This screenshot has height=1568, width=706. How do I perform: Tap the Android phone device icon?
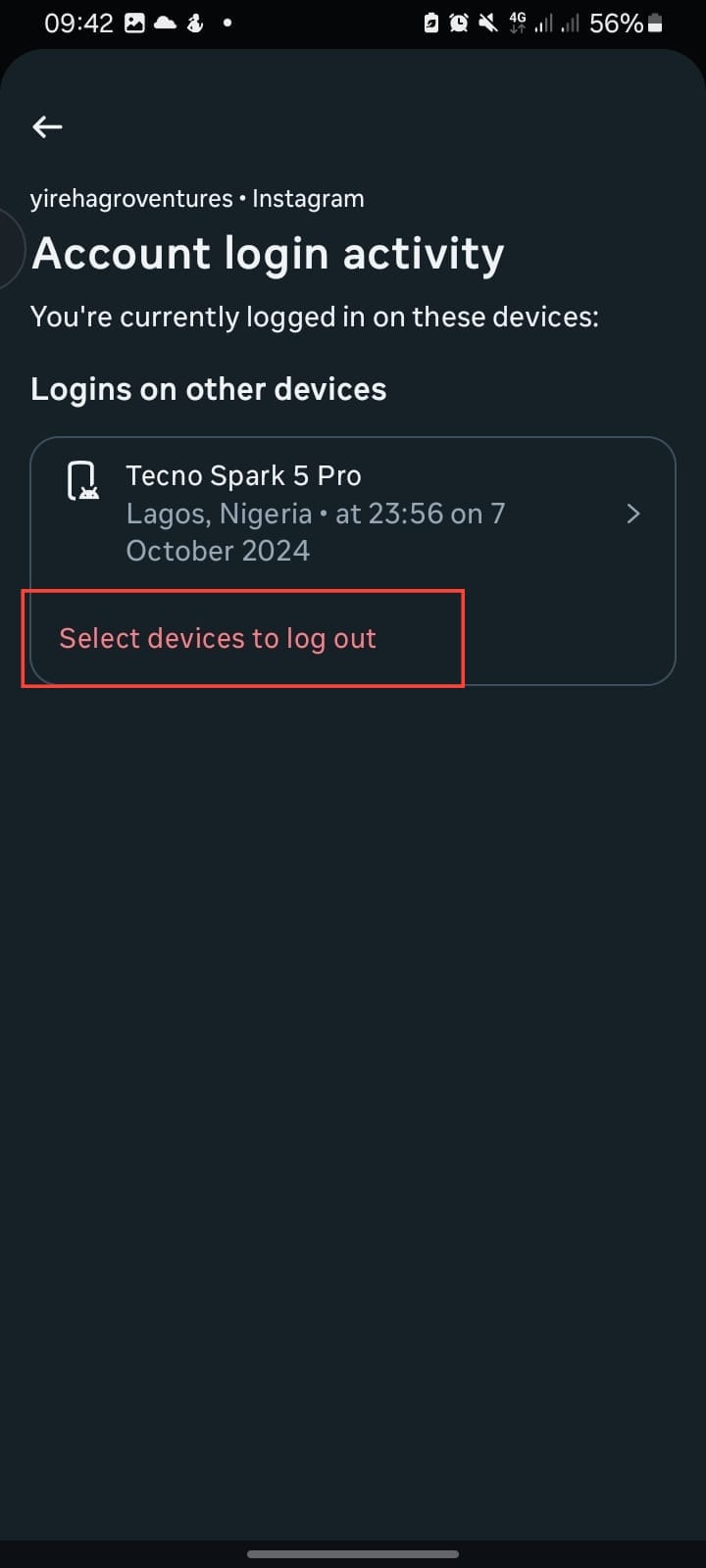(x=83, y=481)
